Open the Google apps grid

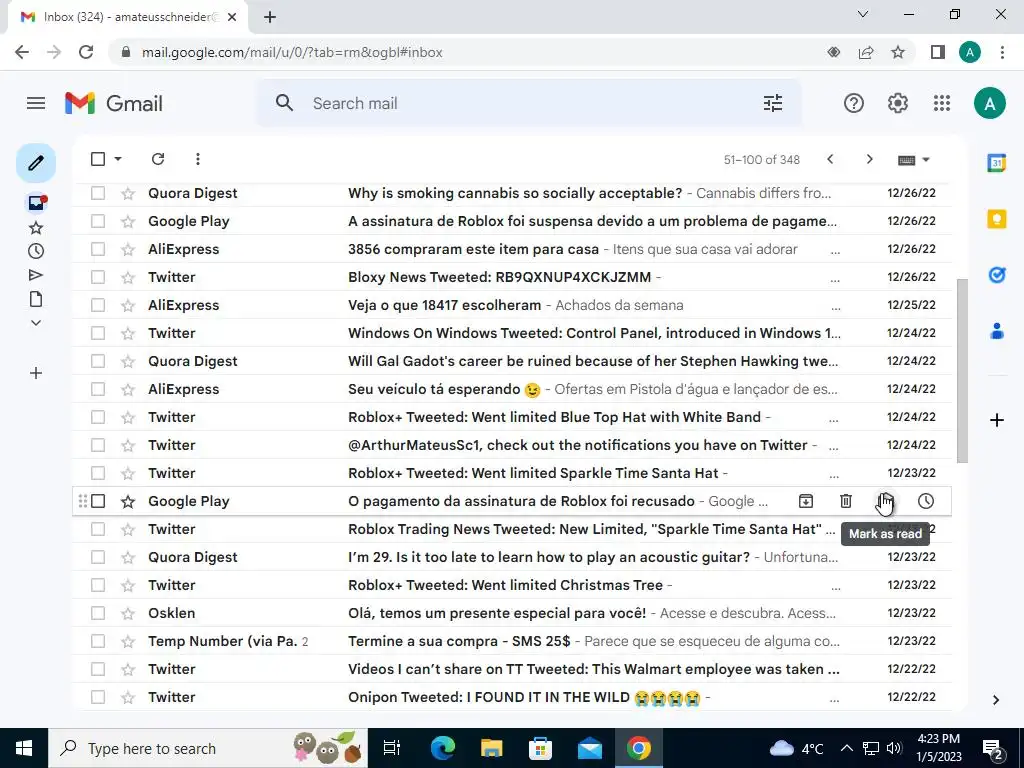pyautogui.click(x=942, y=103)
